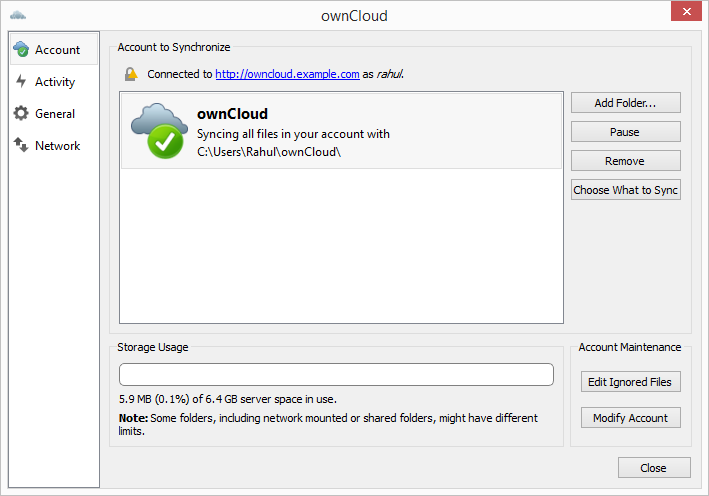The width and height of the screenshot is (709, 496).
Task: Click the ownCloud sync status cloud icon
Action: [x=158, y=130]
